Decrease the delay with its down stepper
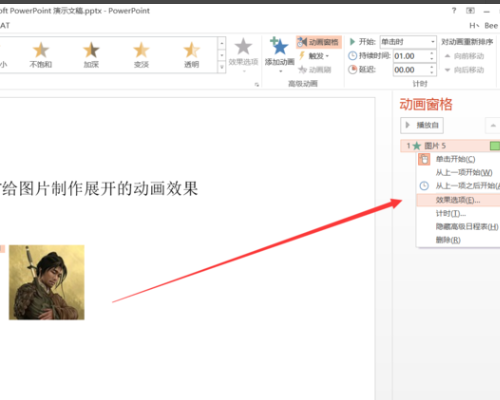 [432, 73]
